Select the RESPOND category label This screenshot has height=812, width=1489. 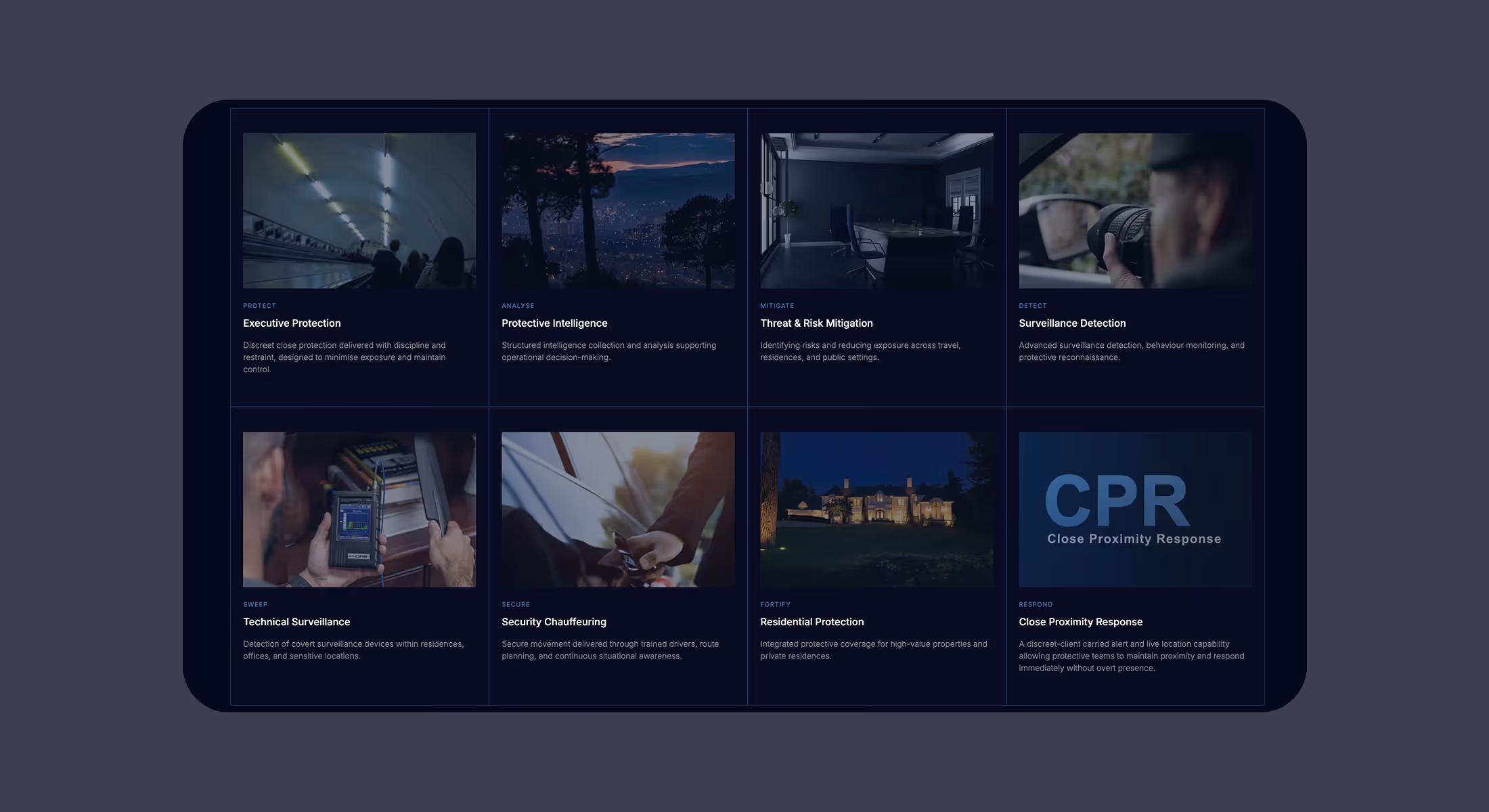pyautogui.click(x=1036, y=604)
